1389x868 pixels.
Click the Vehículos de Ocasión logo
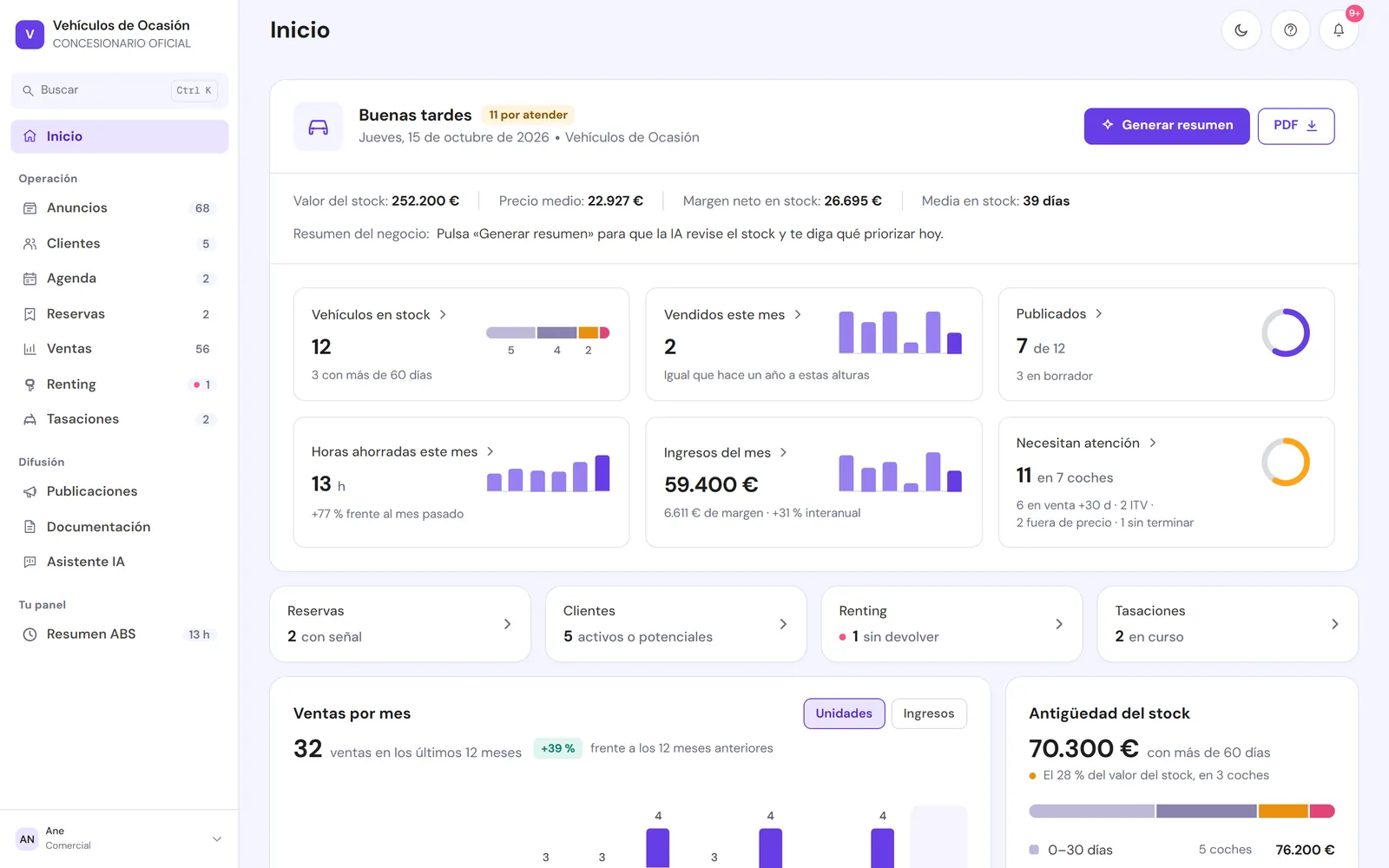[x=30, y=35]
